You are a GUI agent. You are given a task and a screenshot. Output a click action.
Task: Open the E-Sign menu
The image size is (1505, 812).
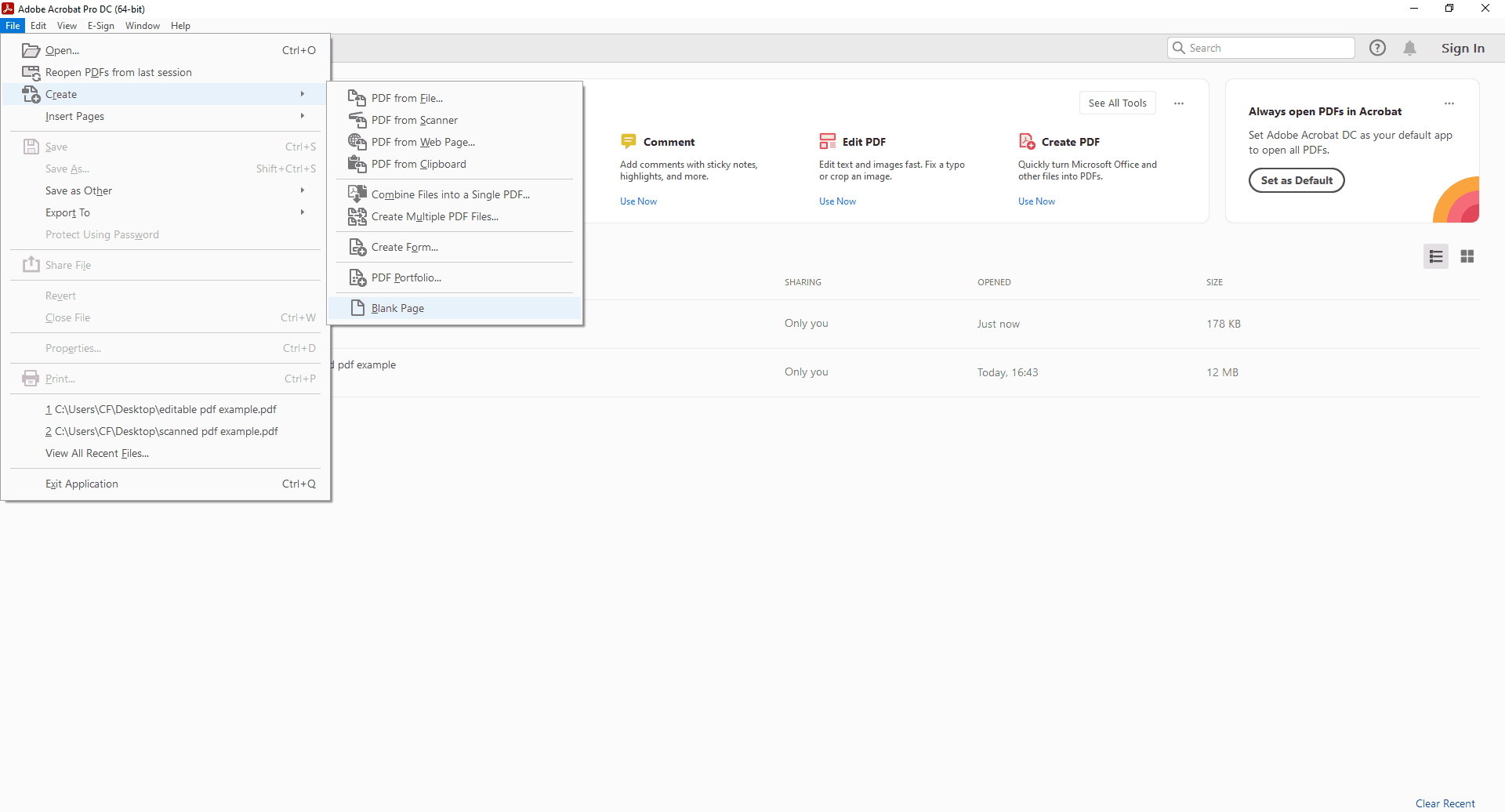click(x=101, y=26)
